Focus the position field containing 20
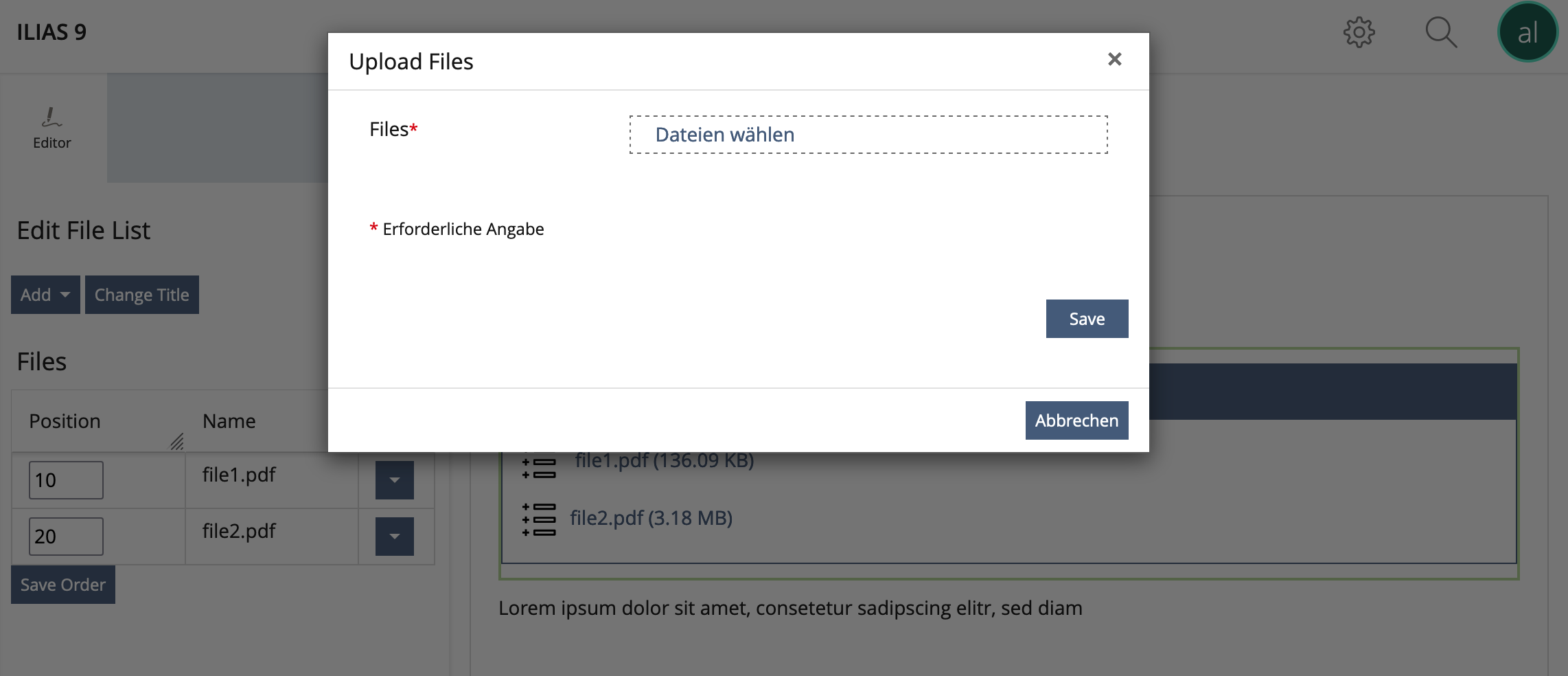Image resolution: width=1568 pixels, height=676 pixels. tap(66, 537)
